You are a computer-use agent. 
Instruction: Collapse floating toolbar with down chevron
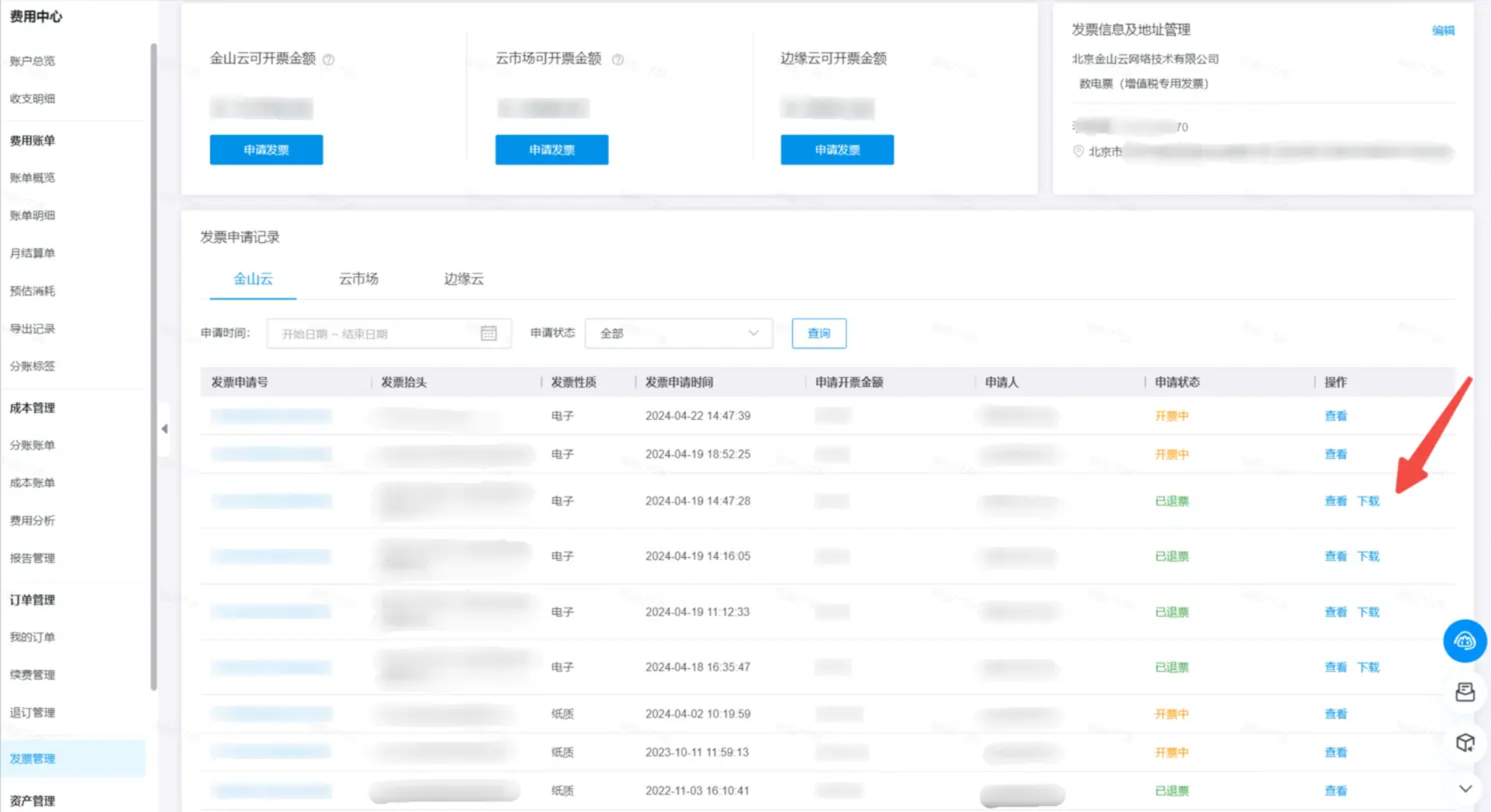[1464, 788]
